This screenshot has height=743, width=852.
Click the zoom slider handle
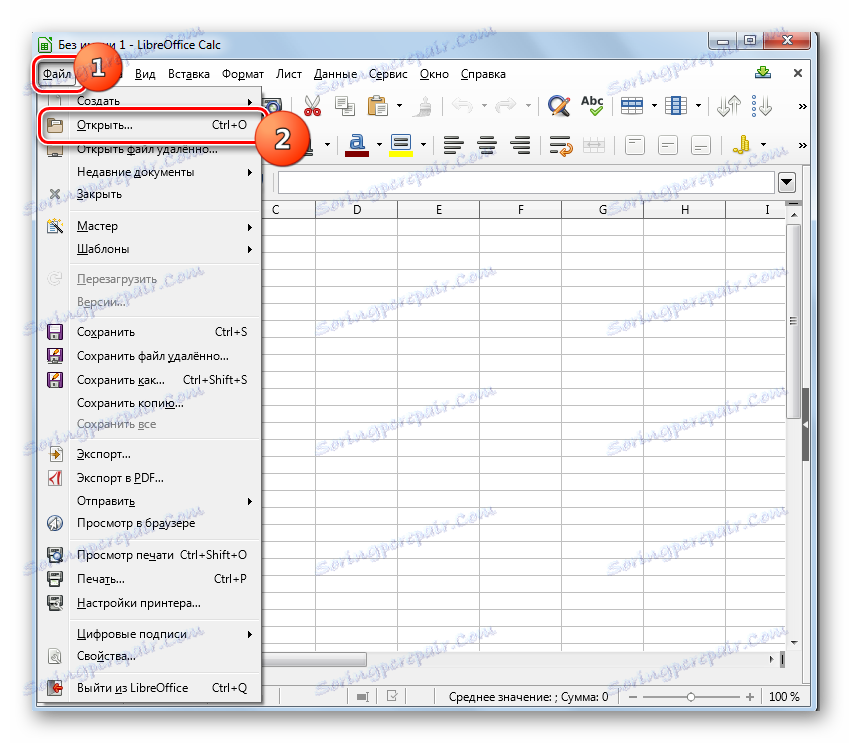click(691, 697)
